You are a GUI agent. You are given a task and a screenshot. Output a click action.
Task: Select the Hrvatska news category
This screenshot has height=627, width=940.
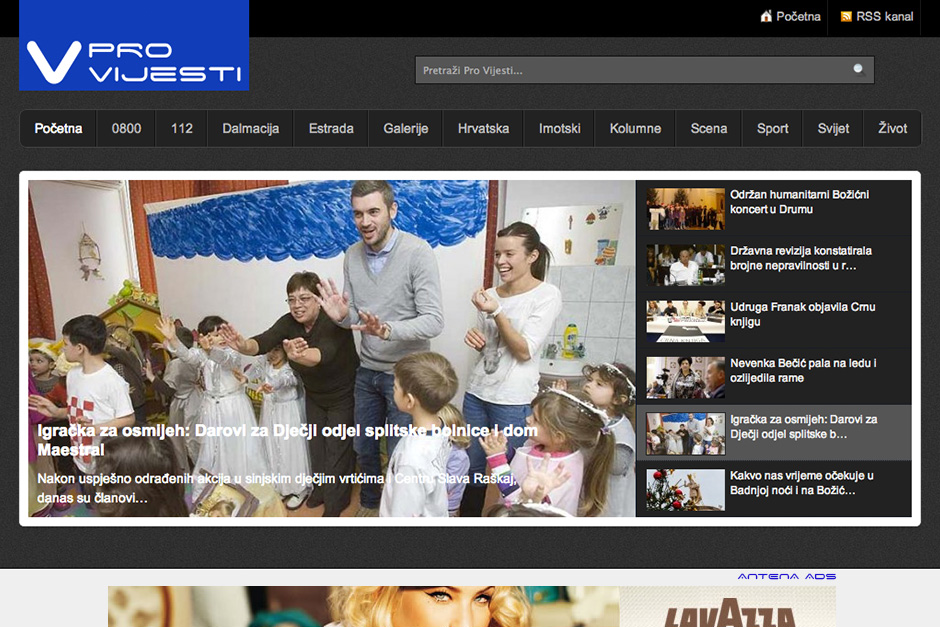point(483,129)
